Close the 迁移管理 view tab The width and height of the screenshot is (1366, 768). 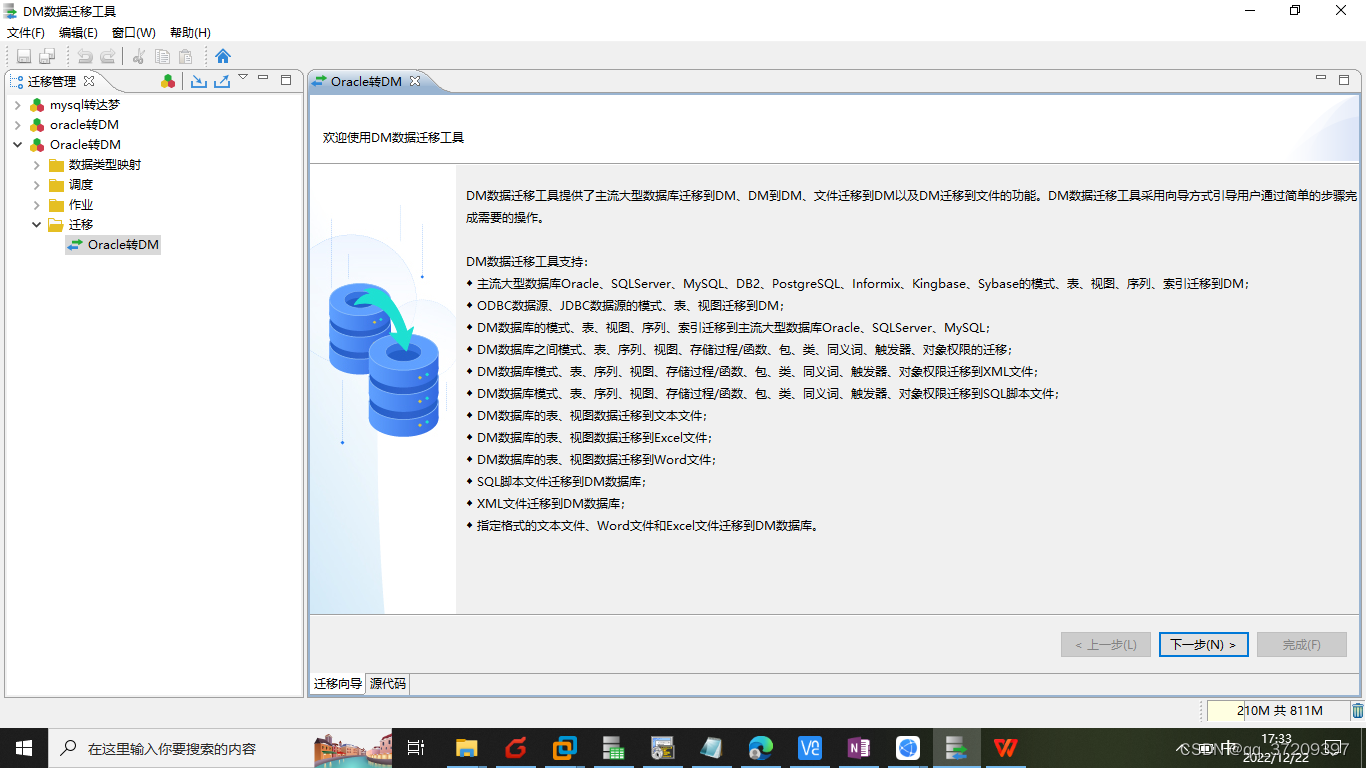point(89,81)
